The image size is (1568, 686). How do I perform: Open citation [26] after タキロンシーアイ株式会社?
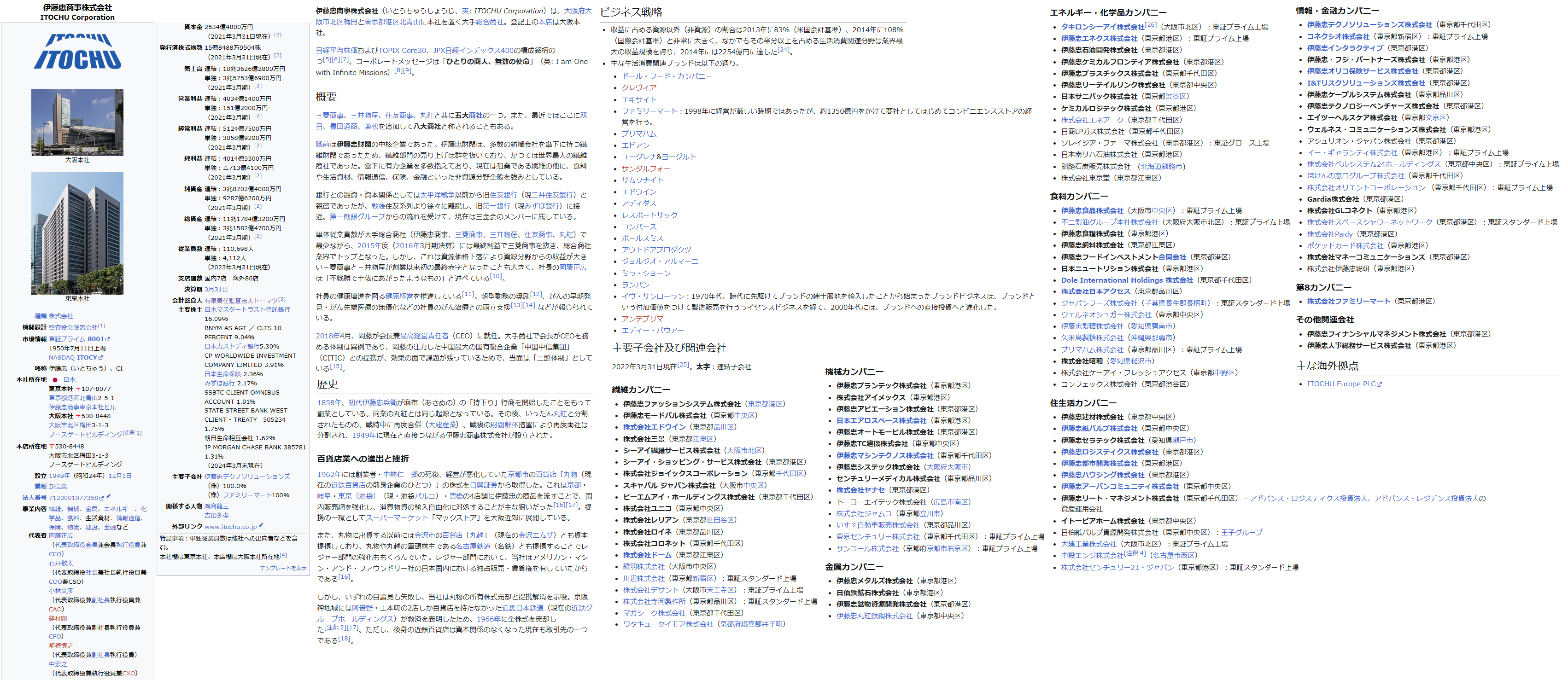coord(1151,25)
